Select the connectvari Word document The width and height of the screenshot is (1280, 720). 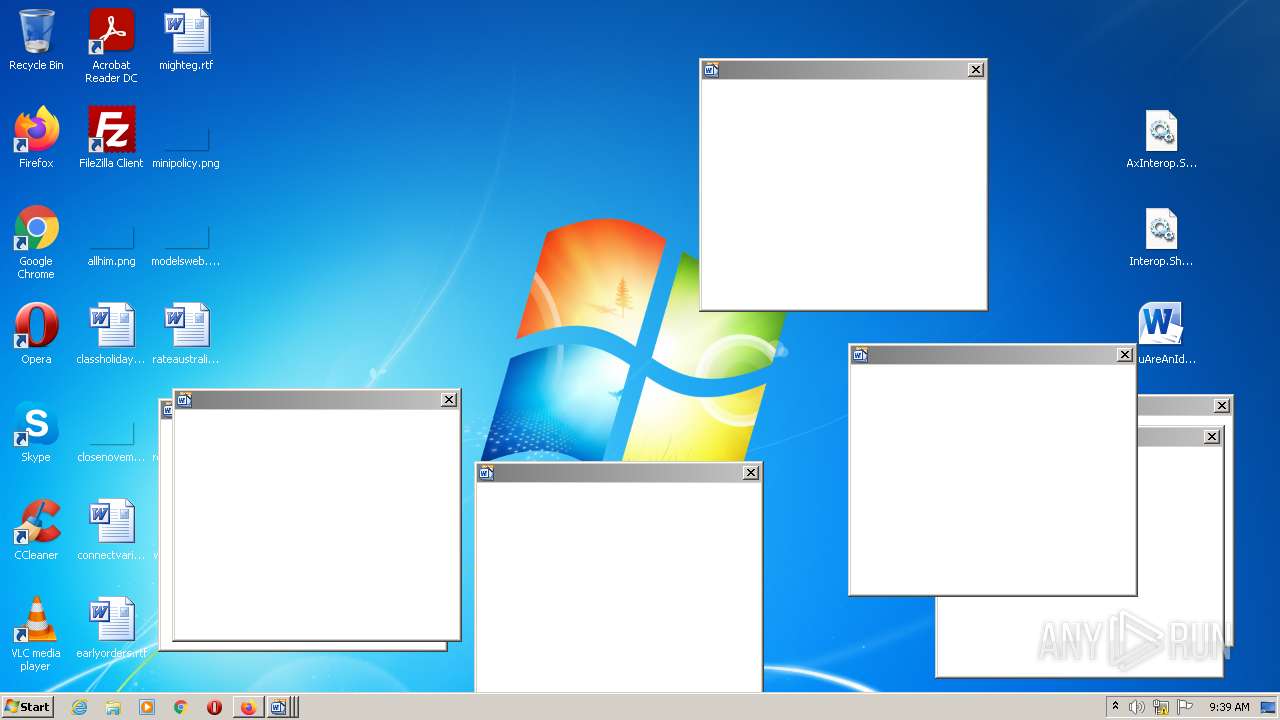(111, 530)
